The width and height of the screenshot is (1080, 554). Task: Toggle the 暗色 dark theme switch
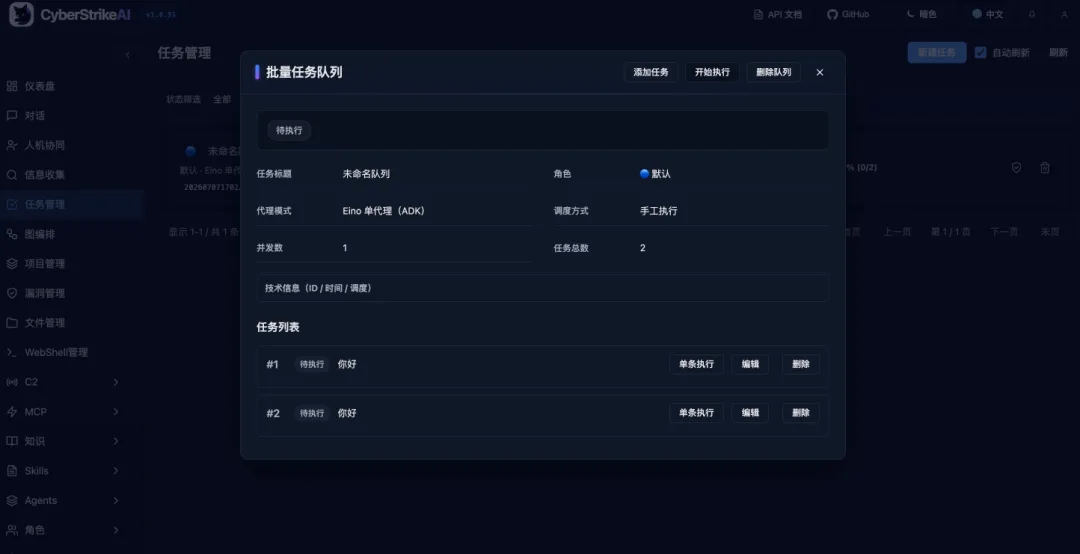click(x=921, y=14)
